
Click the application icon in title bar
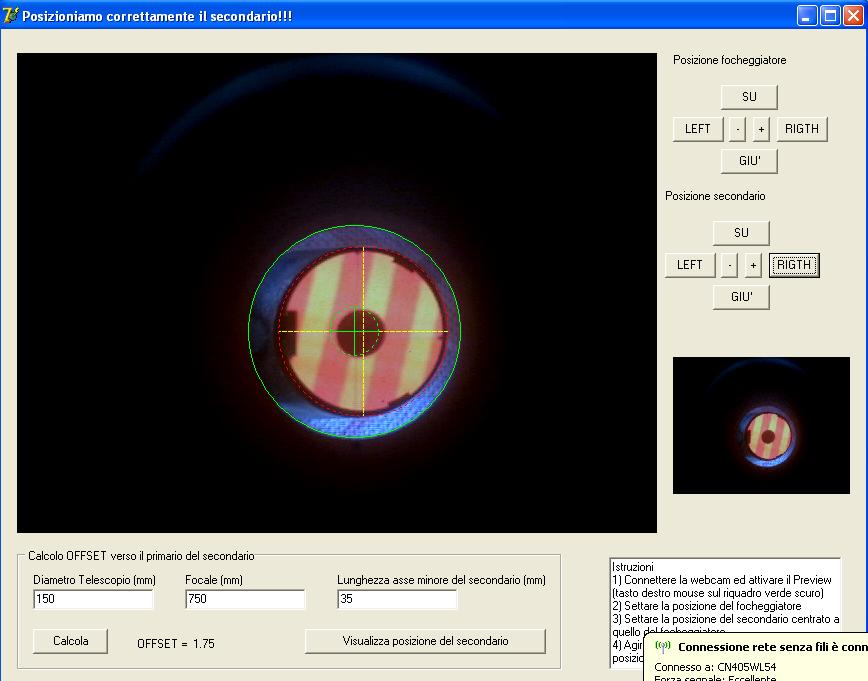coord(11,15)
